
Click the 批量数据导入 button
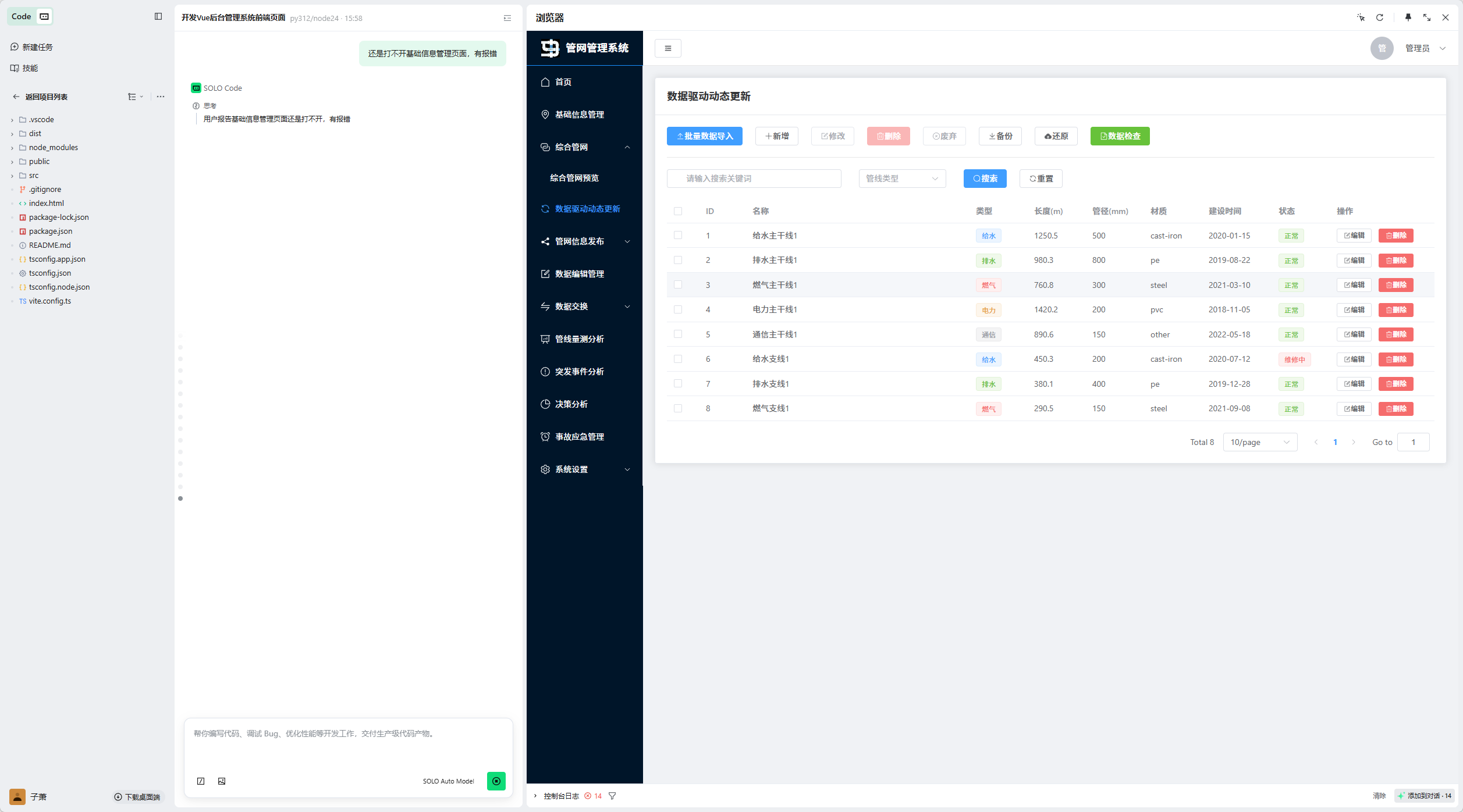point(704,136)
